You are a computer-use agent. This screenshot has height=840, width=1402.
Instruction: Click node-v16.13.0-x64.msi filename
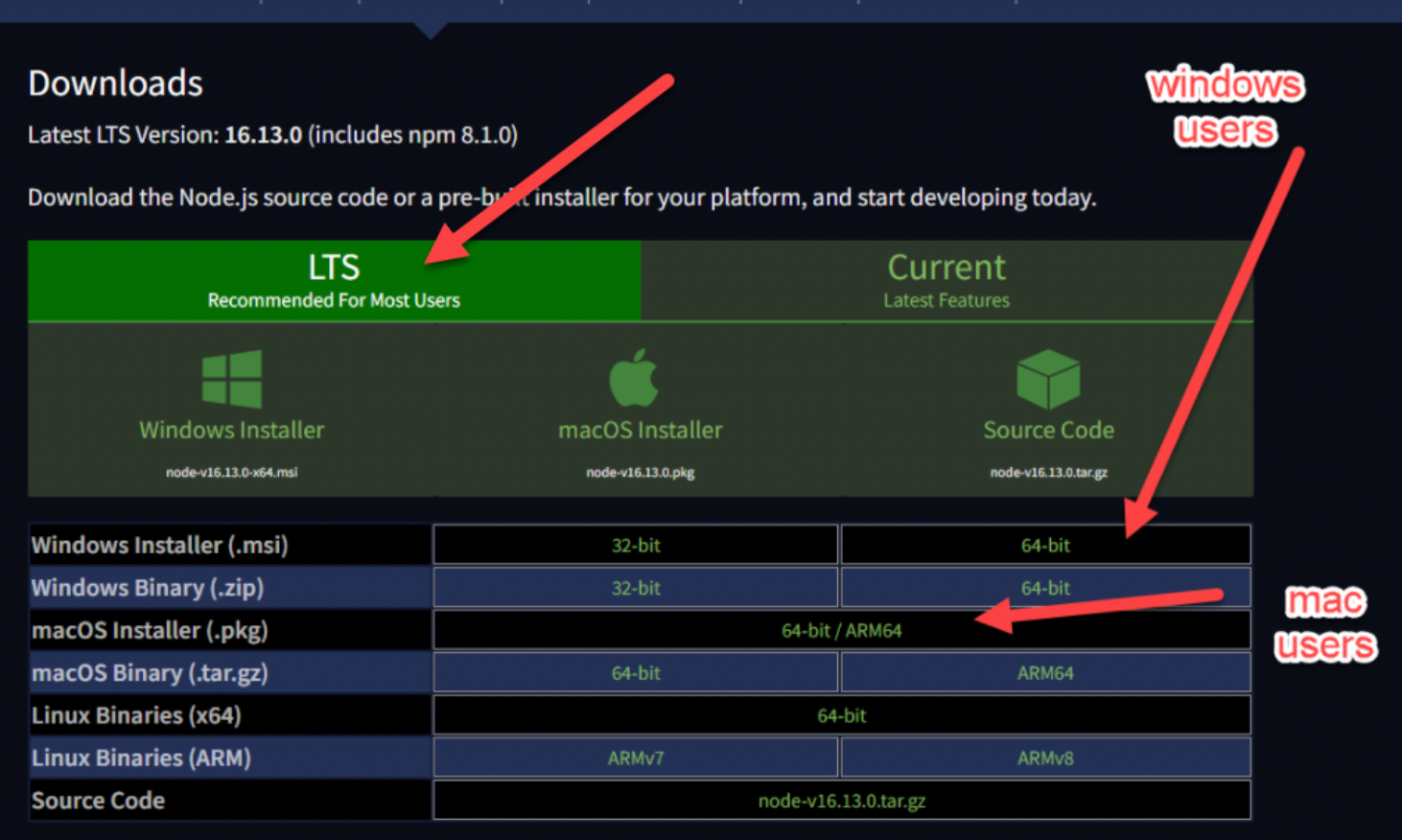tap(232, 472)
